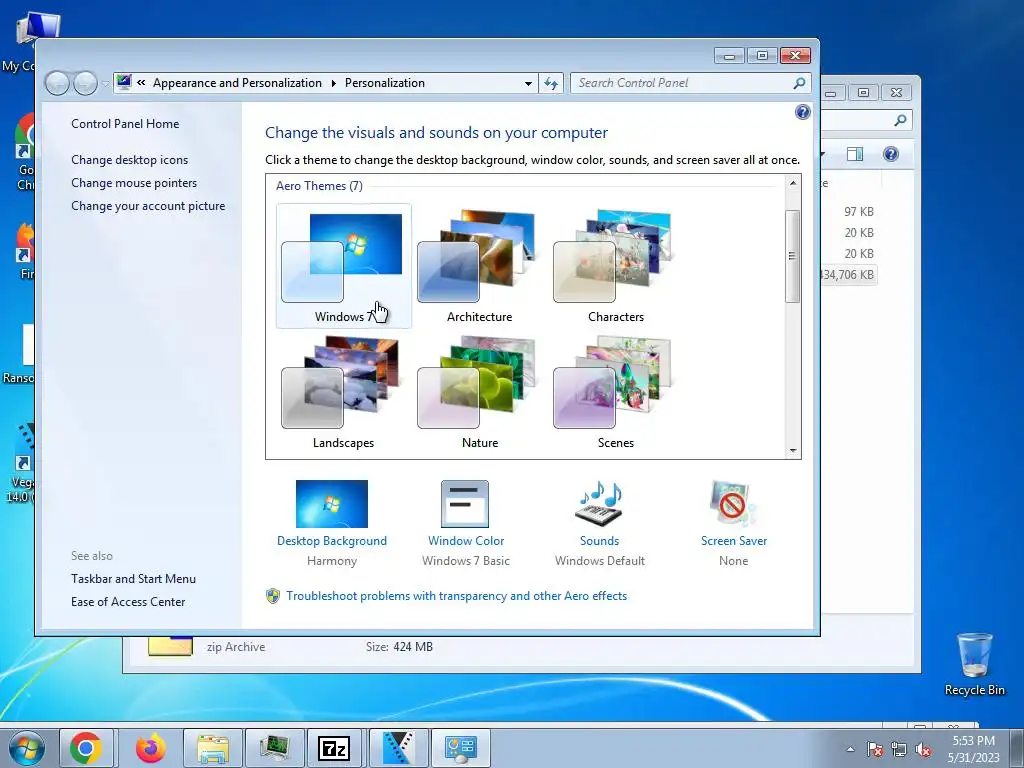The width and height of the screenshot is (1024, 768).
Task: Launch Firefox from the taskbar
Action: (x=151, y=748)
